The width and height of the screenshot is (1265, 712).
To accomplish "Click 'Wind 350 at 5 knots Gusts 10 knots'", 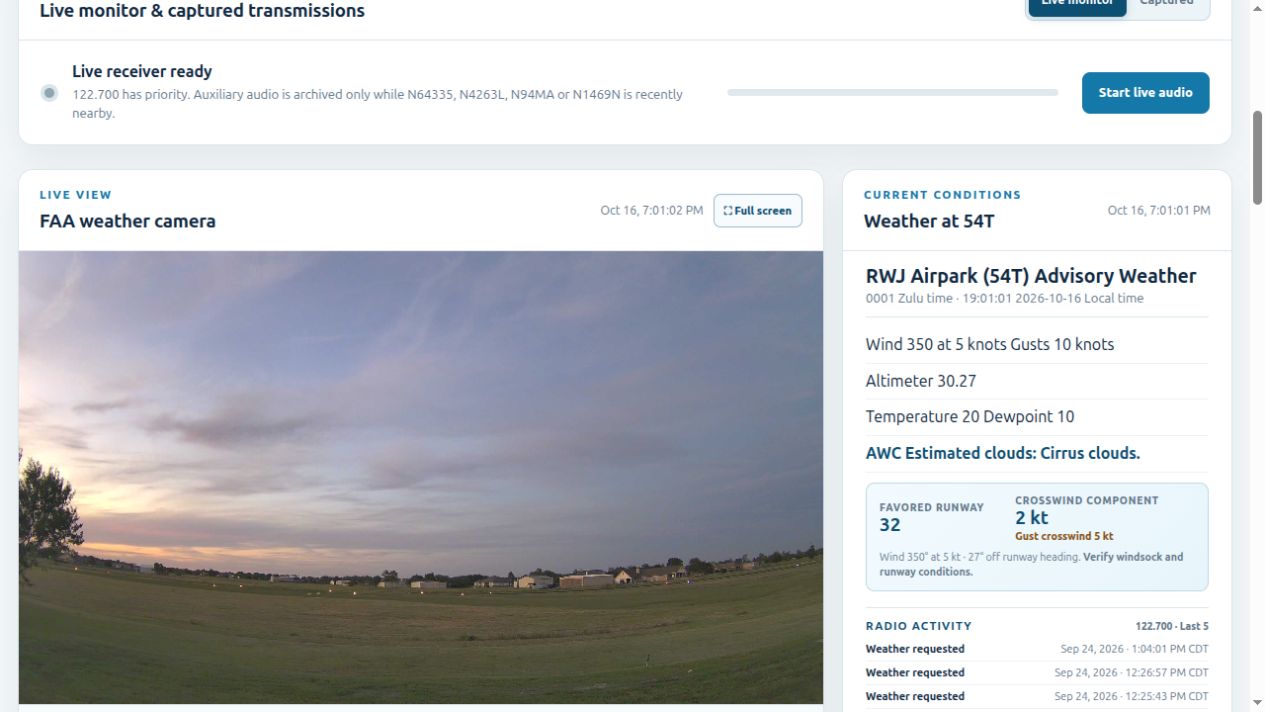I will point(990,344).
